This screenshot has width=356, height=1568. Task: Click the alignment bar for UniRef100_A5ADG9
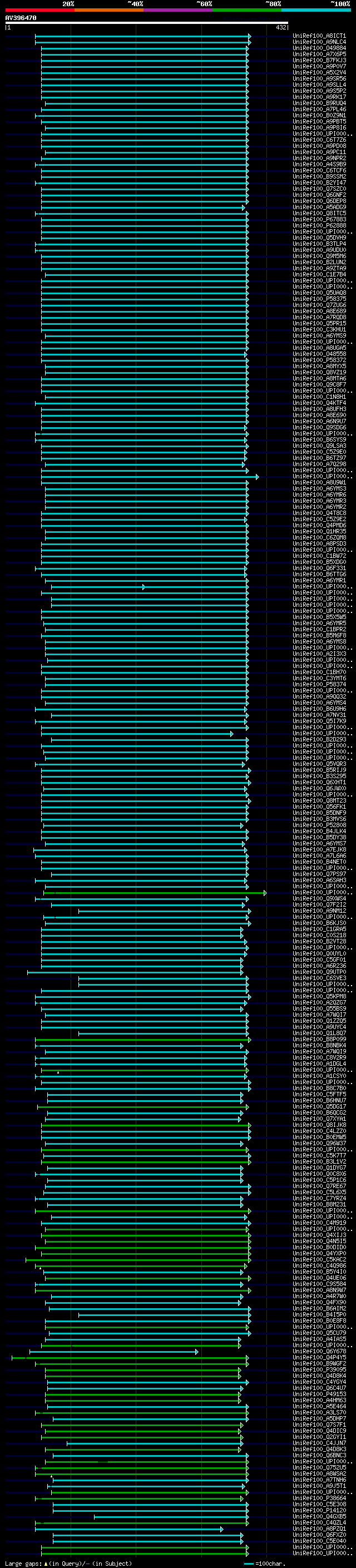pyautogui.click(x=143, y=207)
